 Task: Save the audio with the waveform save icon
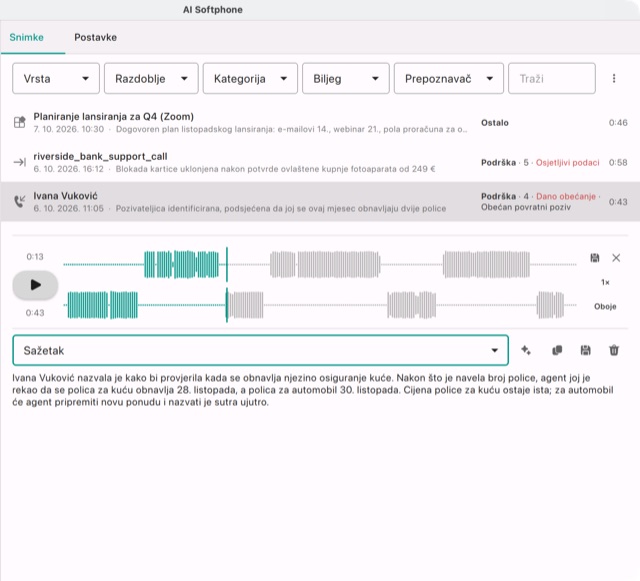click(595, 258)
